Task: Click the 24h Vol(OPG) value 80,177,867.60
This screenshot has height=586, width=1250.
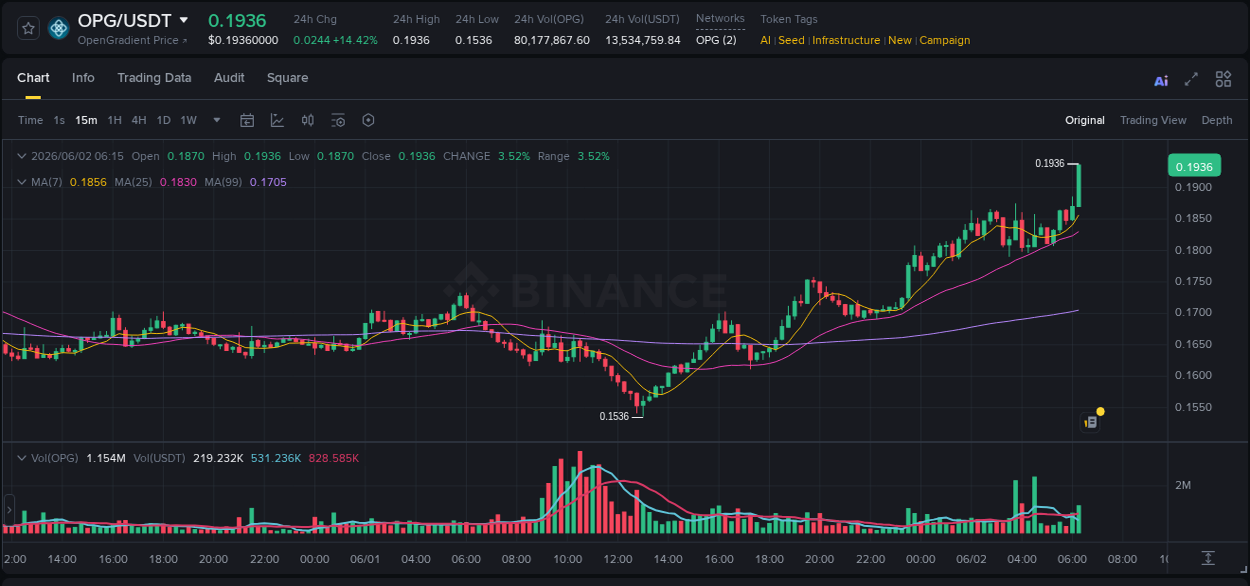Action: click(552, 40)
